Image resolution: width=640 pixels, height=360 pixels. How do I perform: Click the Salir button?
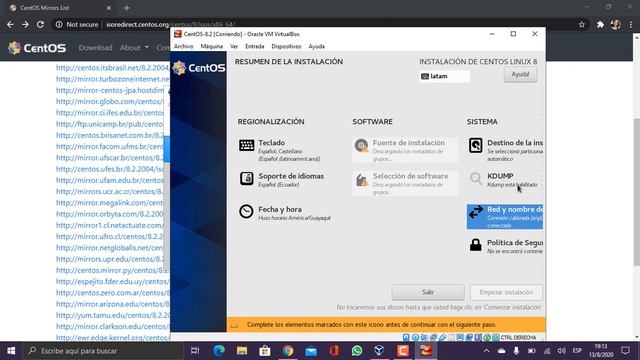[x=428, y=292]
